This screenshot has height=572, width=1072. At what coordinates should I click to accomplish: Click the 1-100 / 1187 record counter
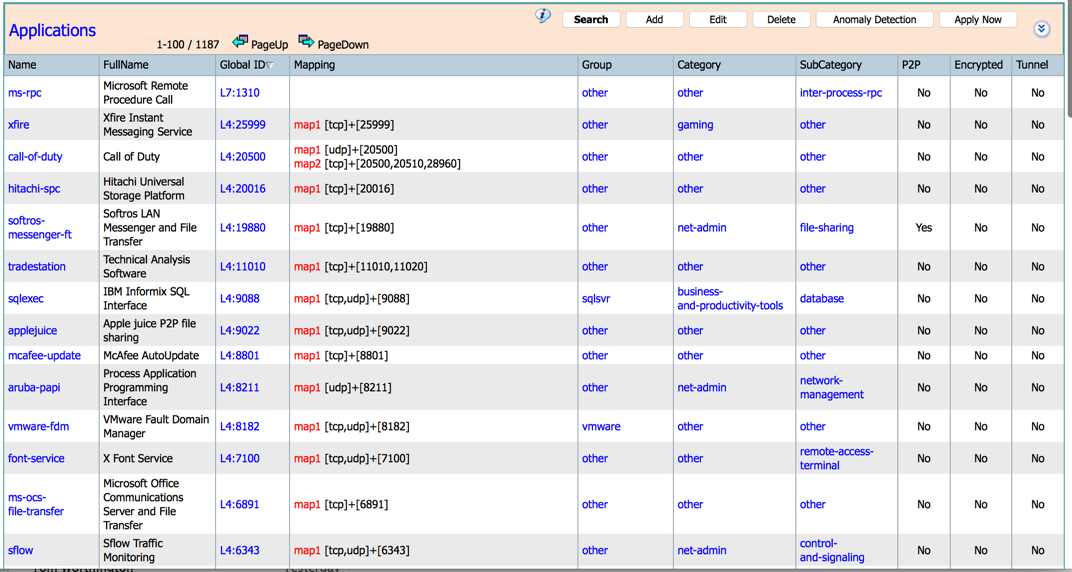click(x=188, y=44)
